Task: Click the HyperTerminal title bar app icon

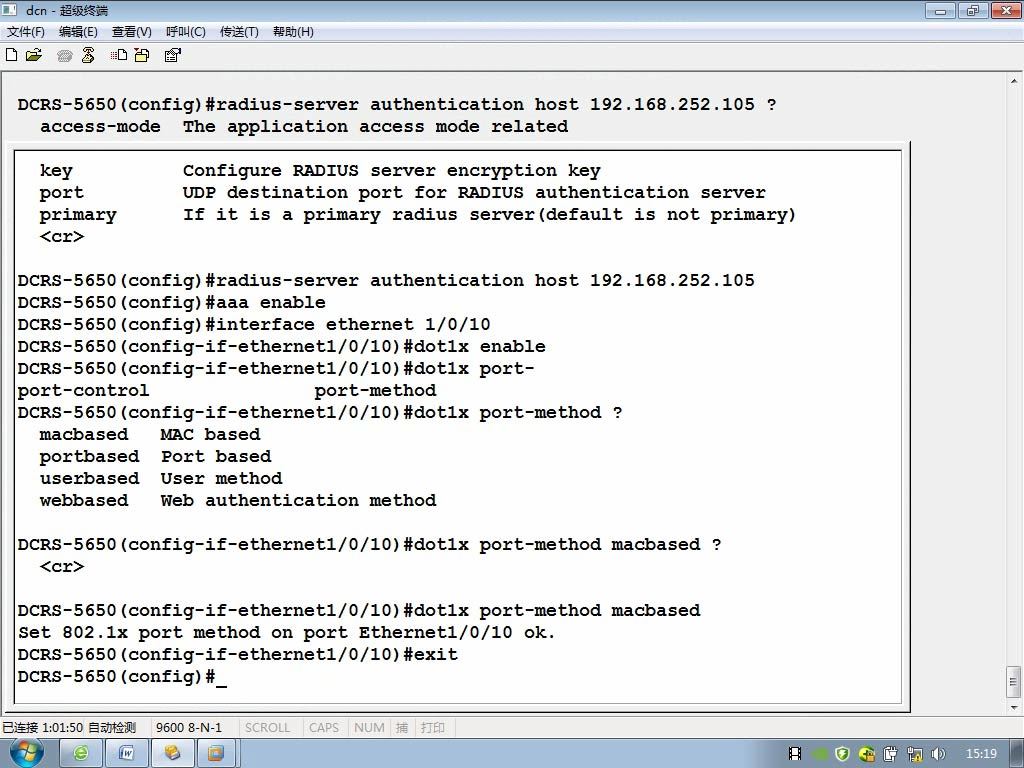Action: pos(10,10)
